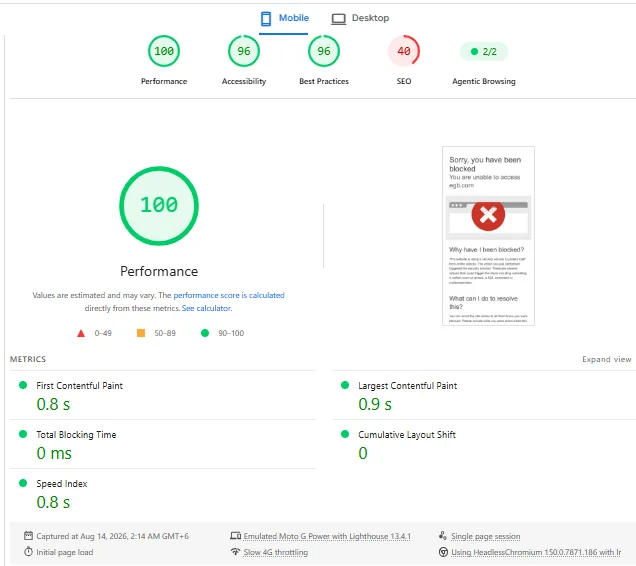Open the SEO score gauge 40
This screenshot has height=566, width=636.
tap(404, 51)
